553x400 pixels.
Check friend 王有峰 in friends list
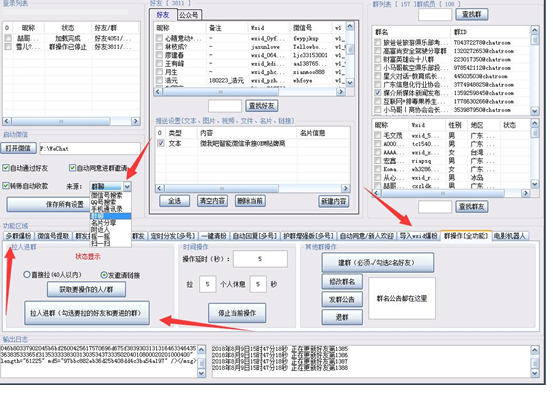(159, 63)
